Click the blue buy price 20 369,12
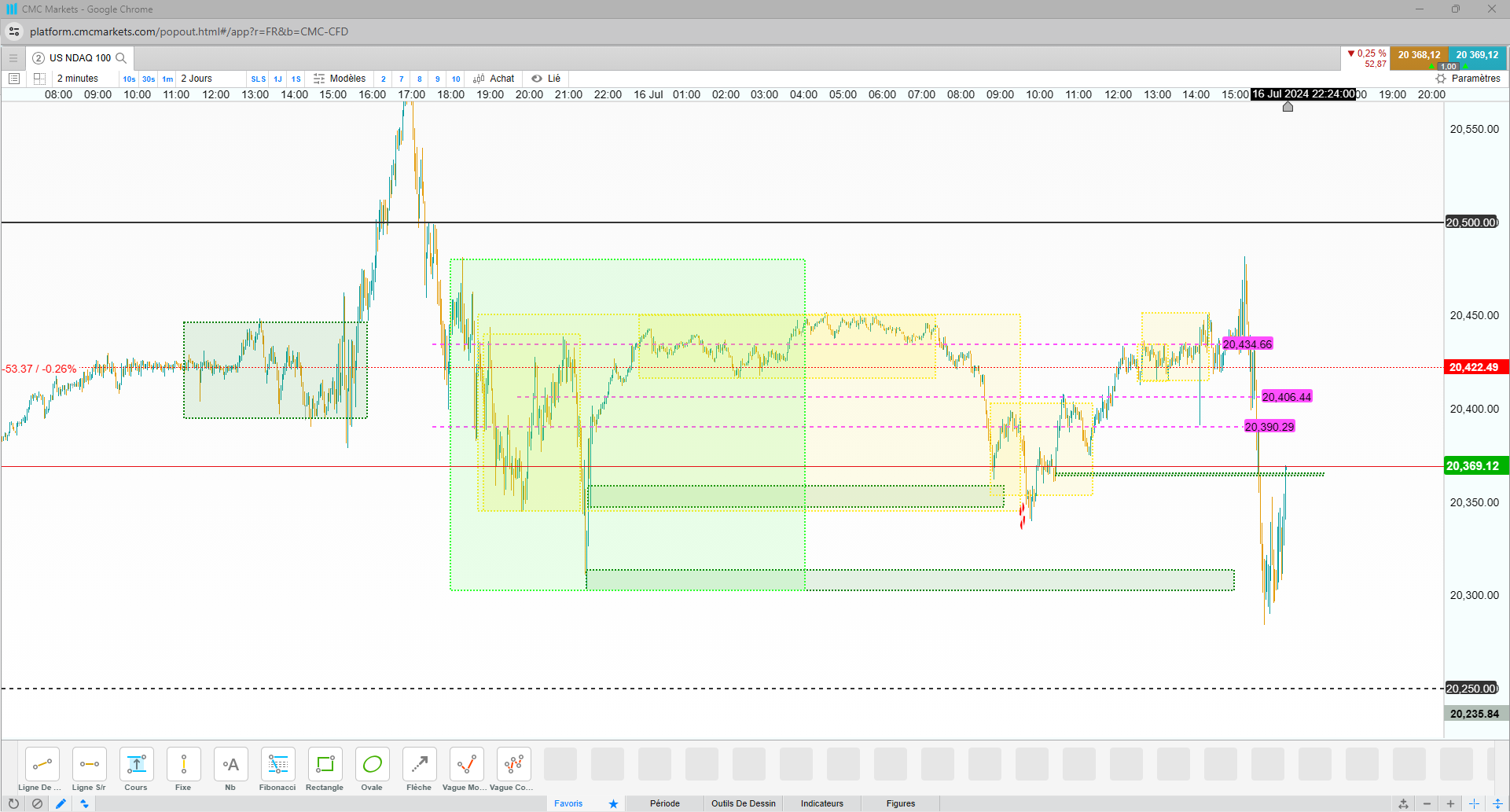The width and height of the screenshot is (1510, 812). pyautogui.click(x=1477, y=55)
